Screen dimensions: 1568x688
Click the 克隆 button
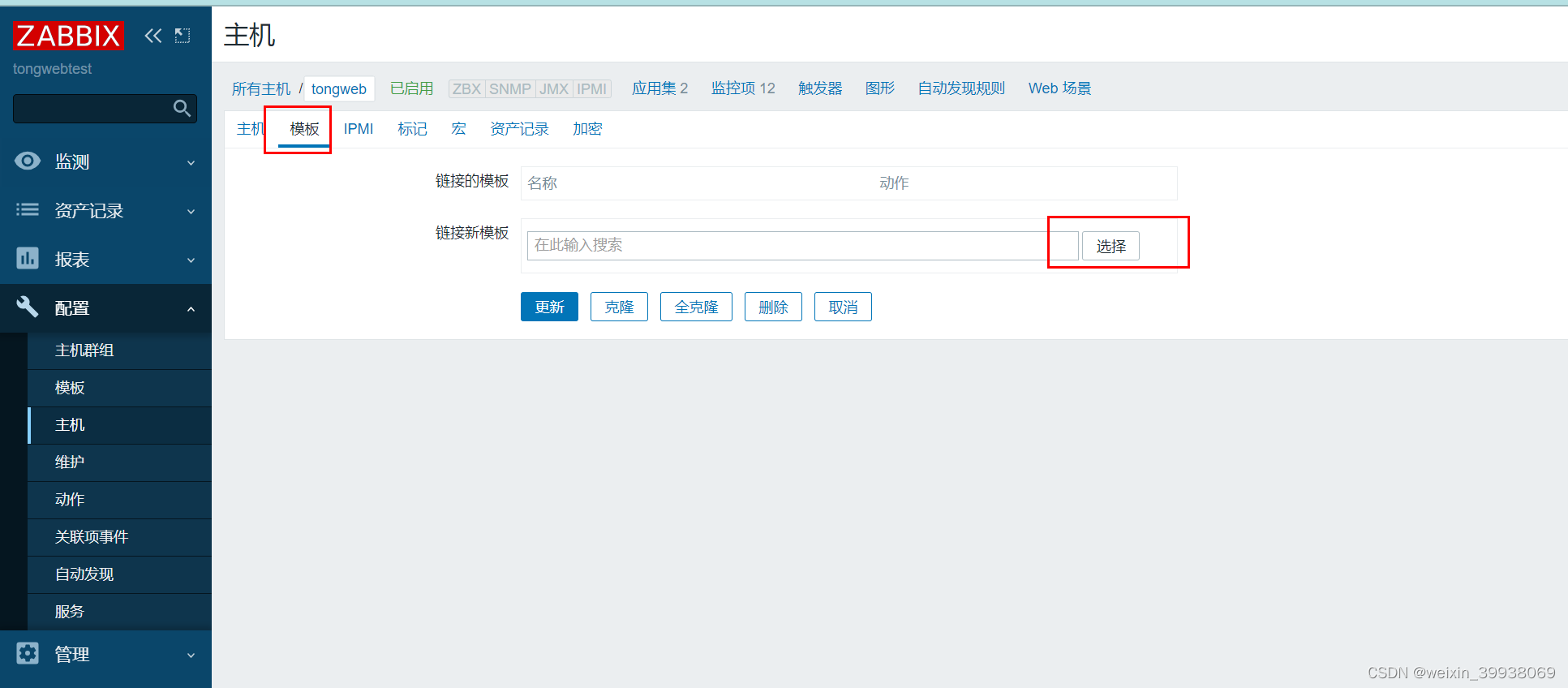(x=619, y=307)
